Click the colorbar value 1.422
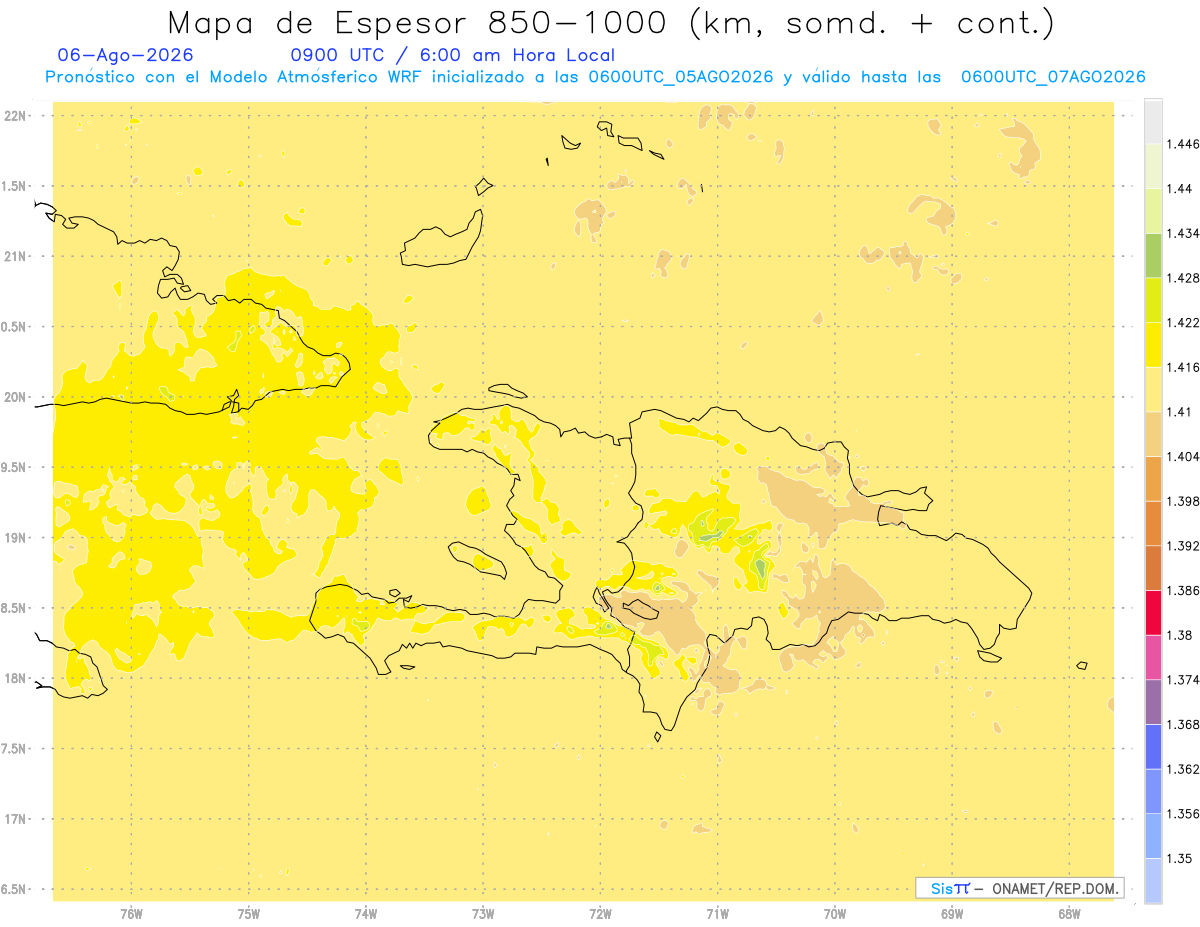 (x=1184, y=323)
